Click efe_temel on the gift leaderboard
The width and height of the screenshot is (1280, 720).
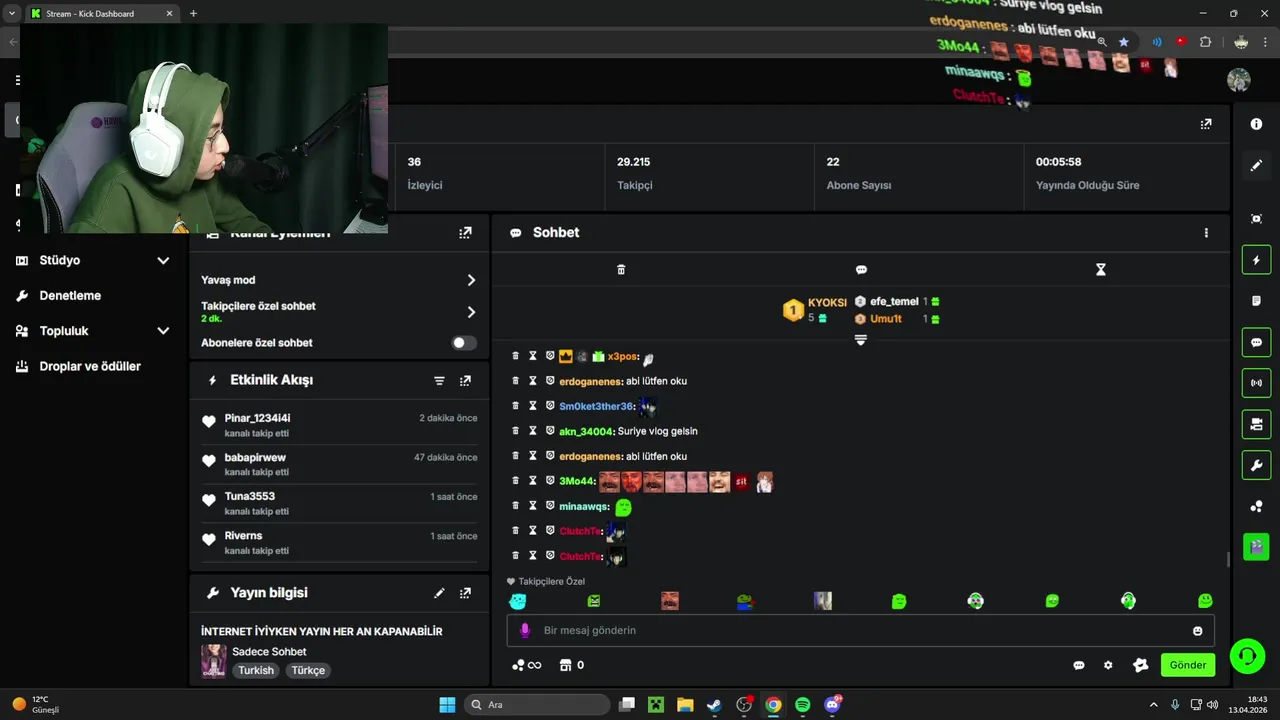click(x=894, y=301)
